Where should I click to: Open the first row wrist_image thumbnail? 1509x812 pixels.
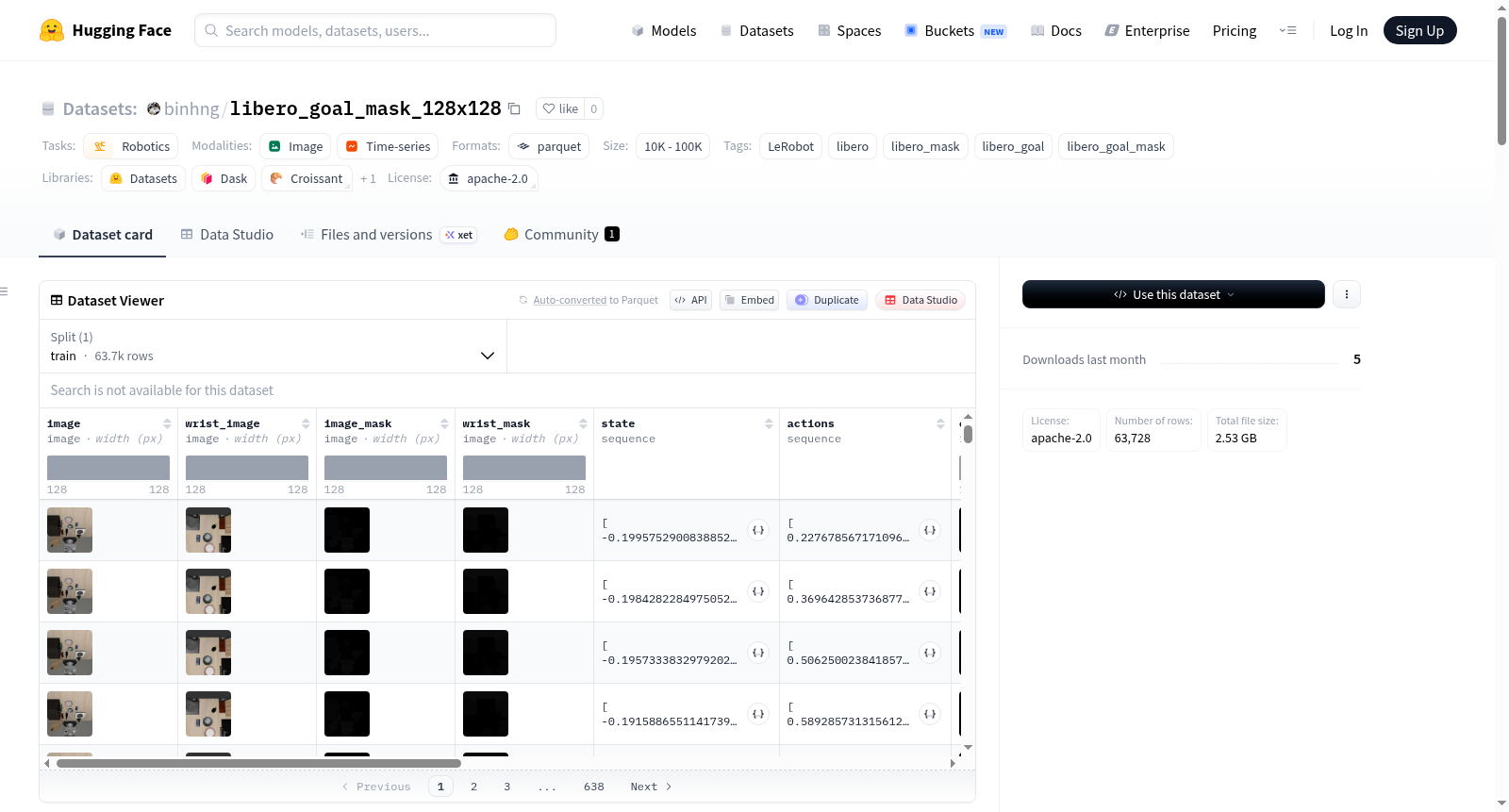pyautogui.click(x=208, y=530)
